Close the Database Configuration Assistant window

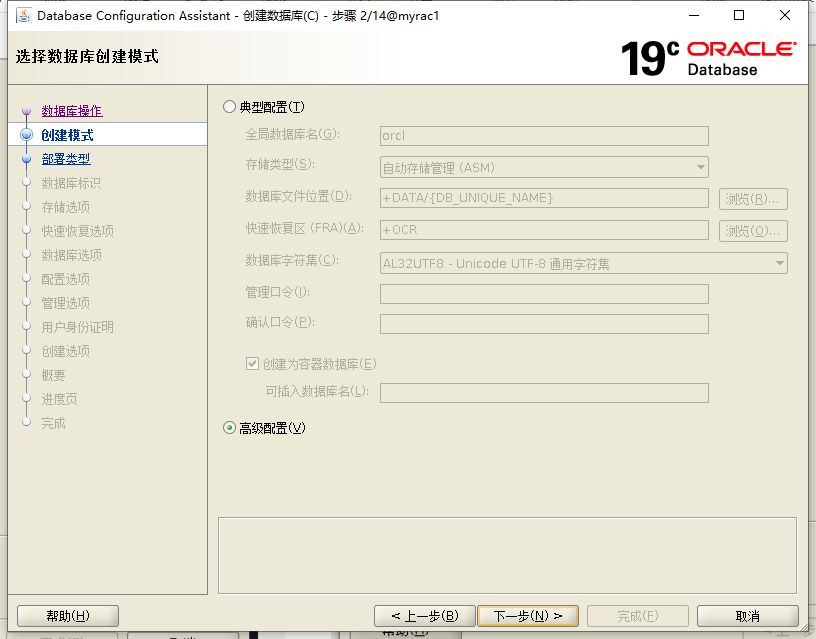785,16
